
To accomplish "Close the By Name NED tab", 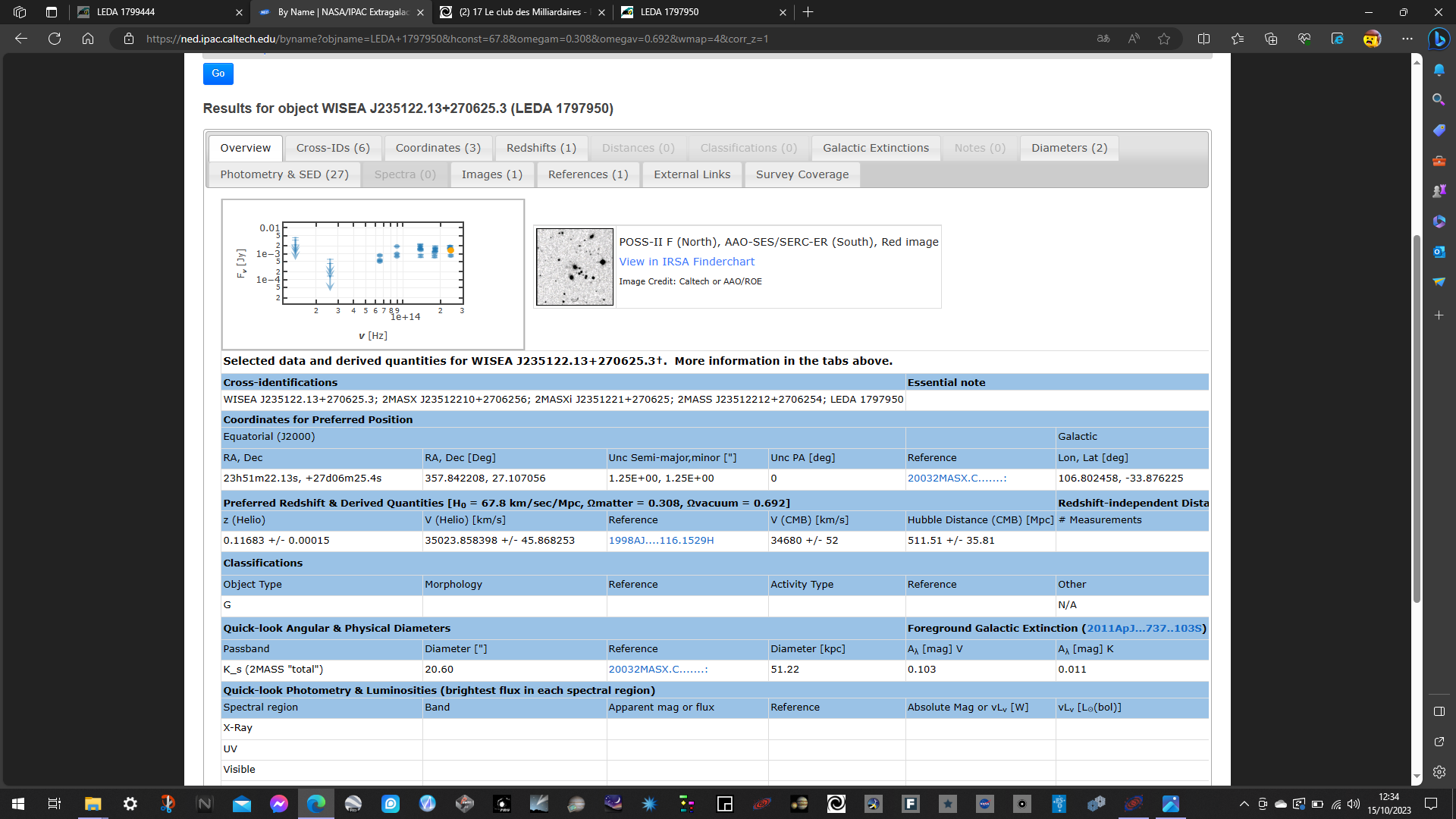I will pyautogui.click(x=421, y=12).
